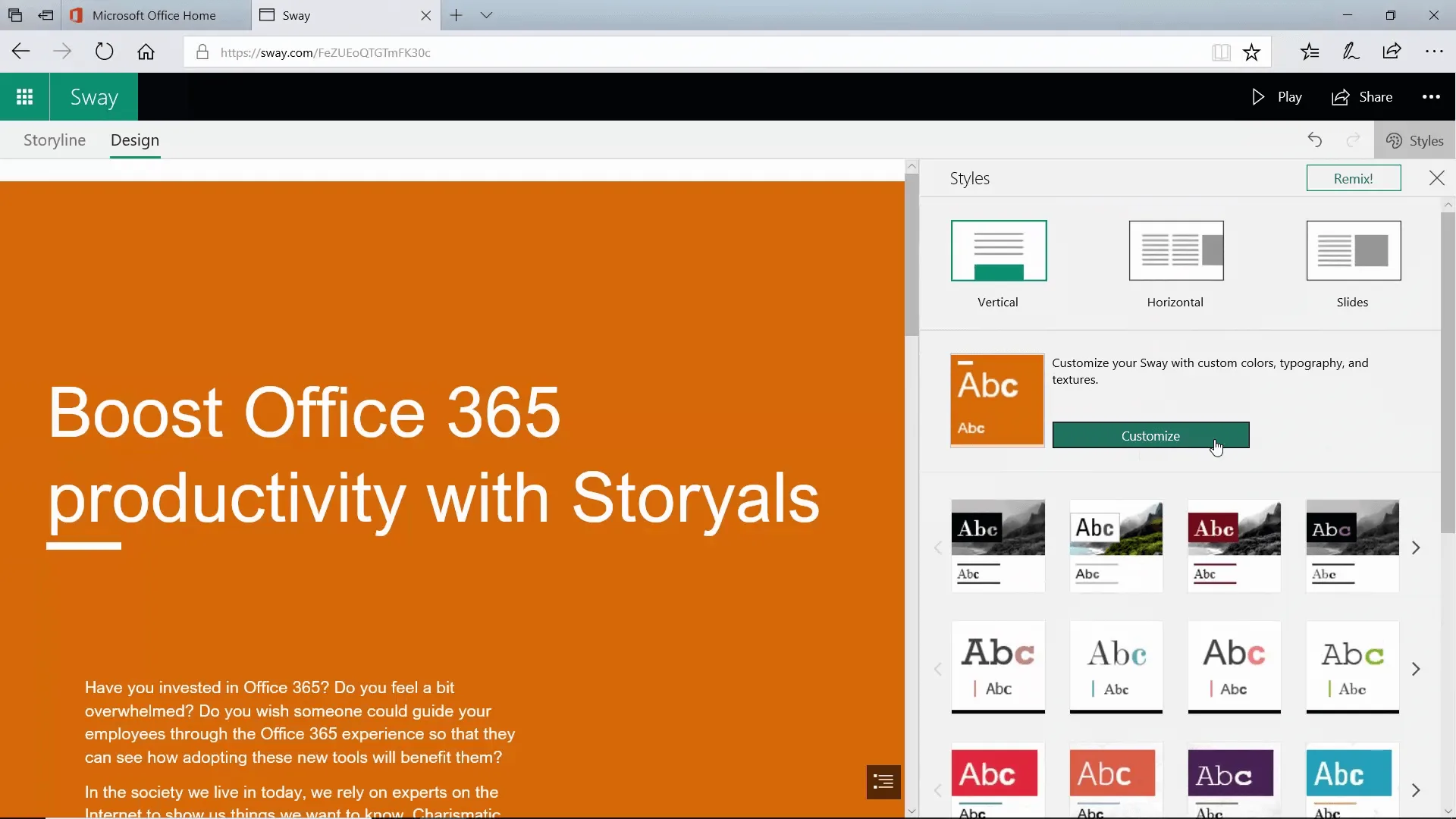Apply the coral Abc color style

(x=1116, y=781)
